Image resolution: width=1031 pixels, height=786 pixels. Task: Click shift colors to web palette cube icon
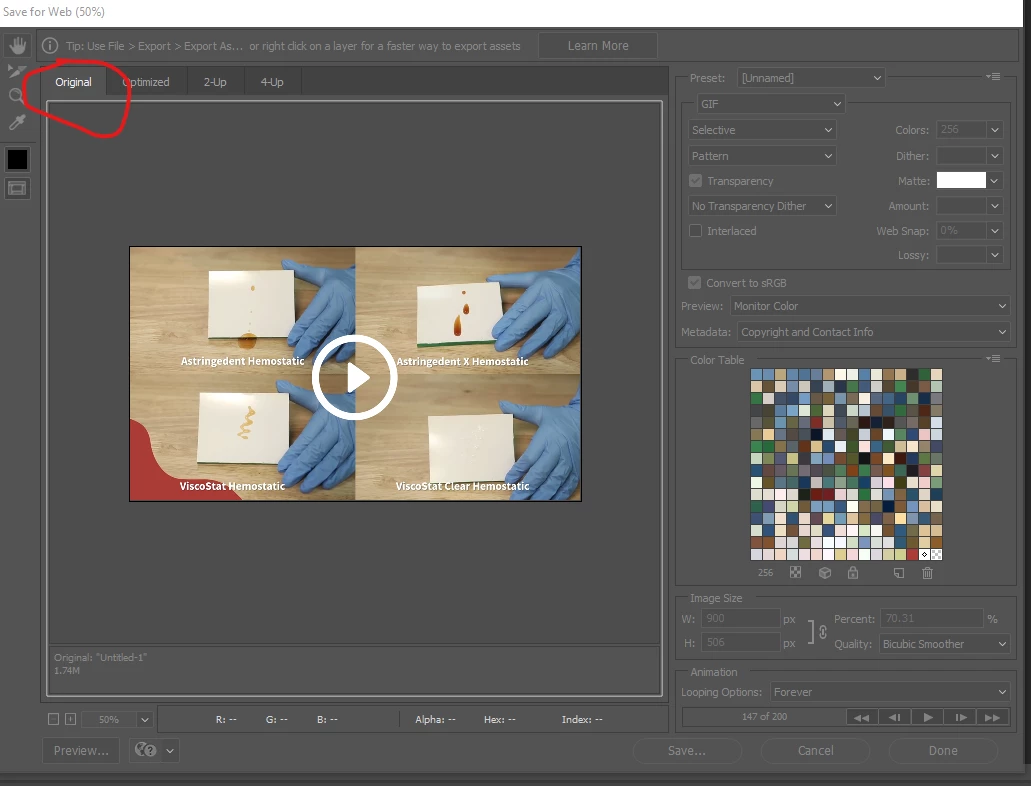[825, 573]
